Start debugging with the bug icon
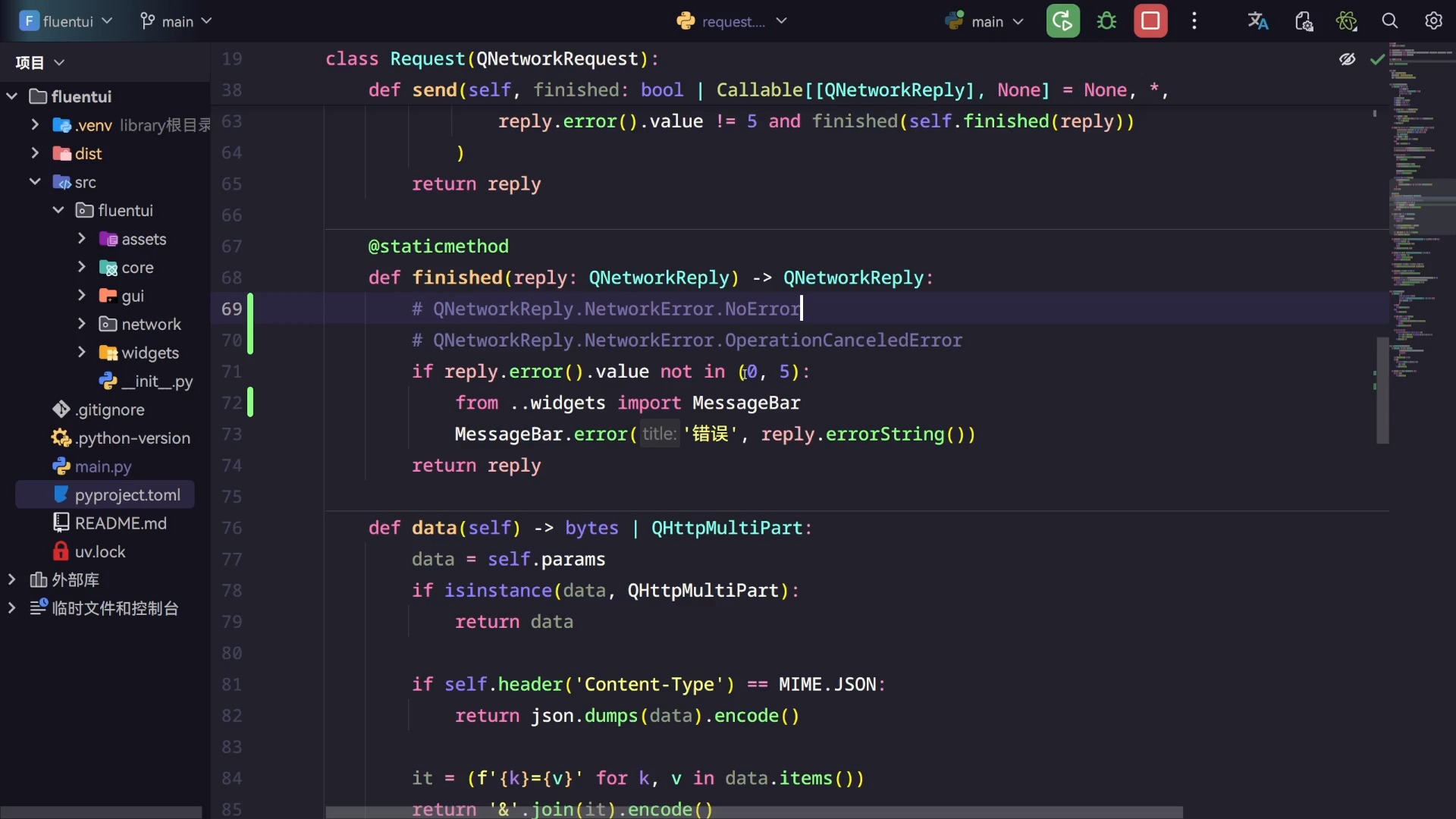The image size is (1456, 819). pos(1106,21)
